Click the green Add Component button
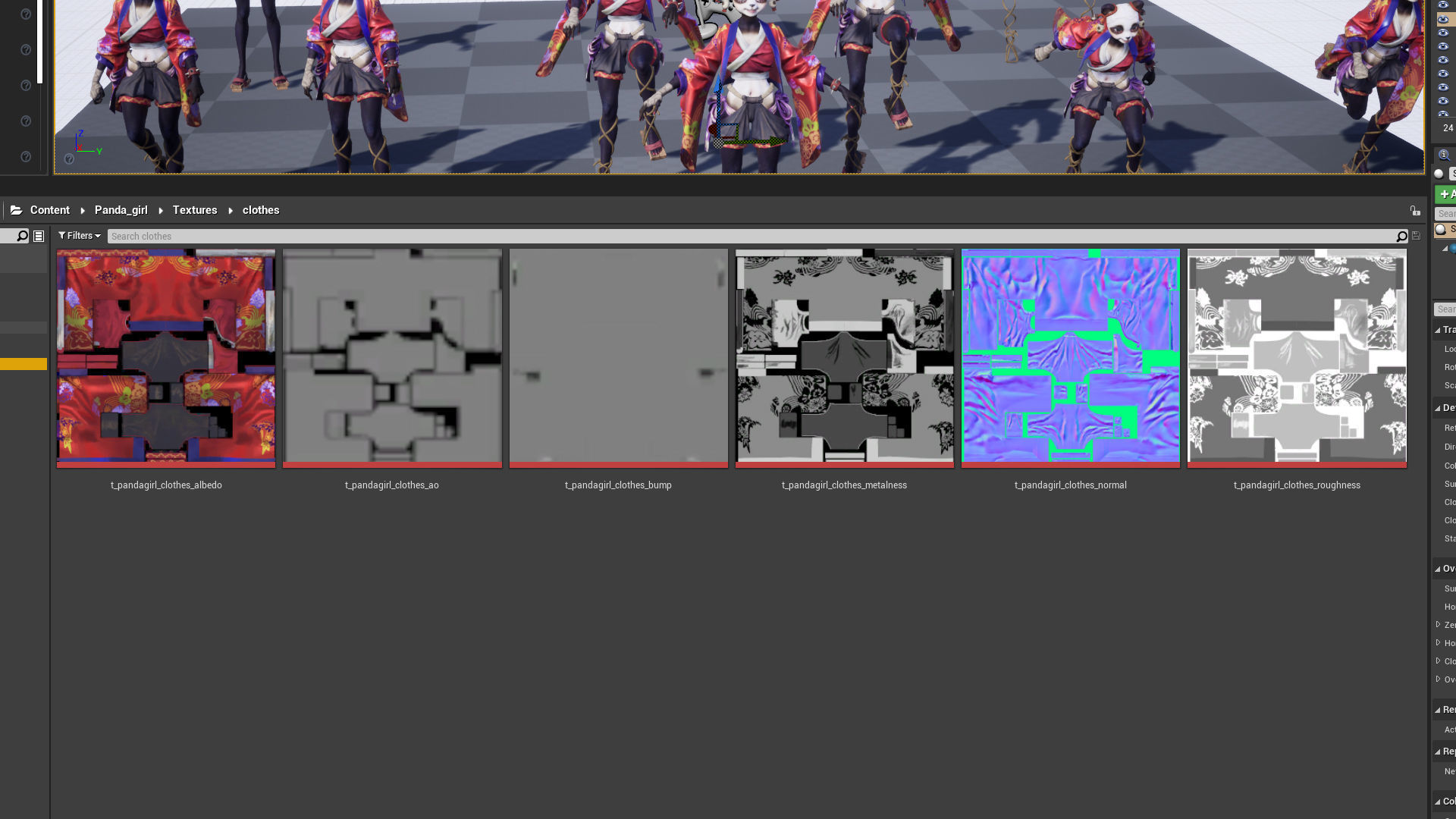 coord(1446,194)
